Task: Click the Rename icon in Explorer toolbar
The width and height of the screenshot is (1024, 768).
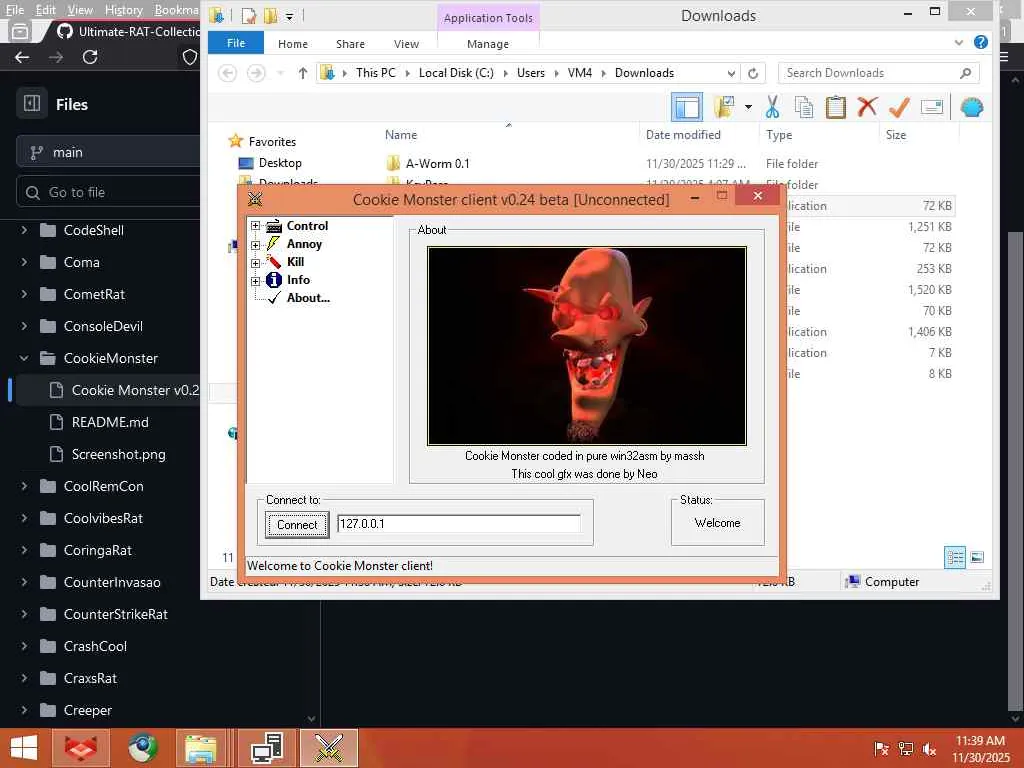Action: click(x=932, y=106)
